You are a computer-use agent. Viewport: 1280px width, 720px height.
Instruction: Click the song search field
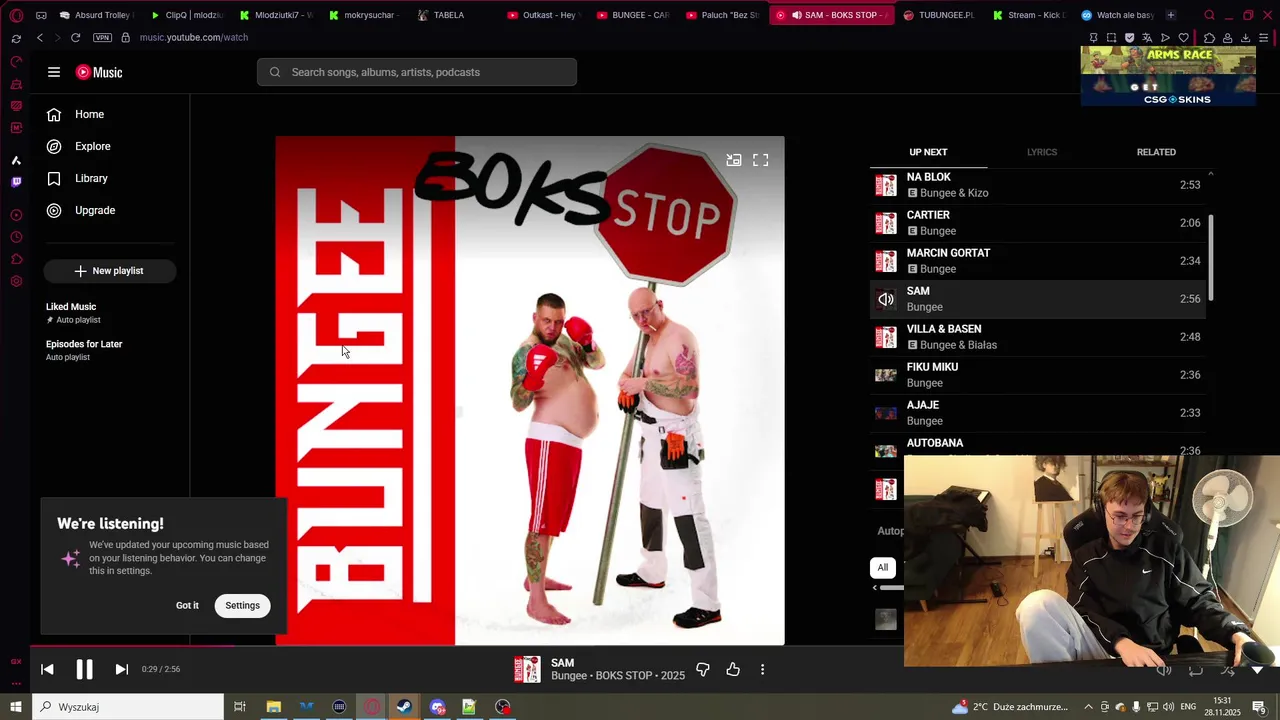coord(417,72)
